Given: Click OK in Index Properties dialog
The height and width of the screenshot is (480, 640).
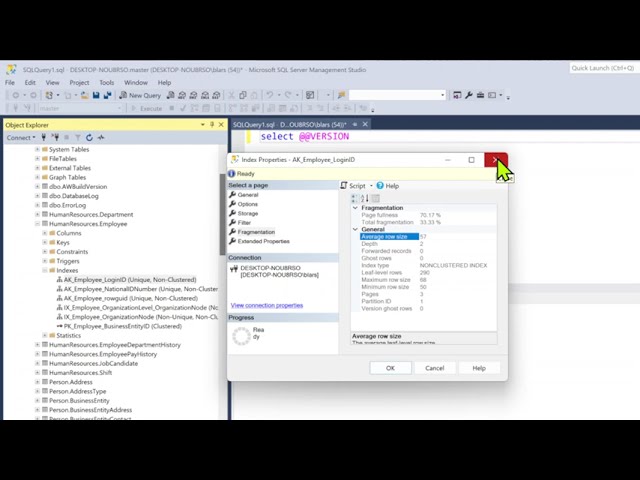Looking at the screenshot, I should 390,368.
